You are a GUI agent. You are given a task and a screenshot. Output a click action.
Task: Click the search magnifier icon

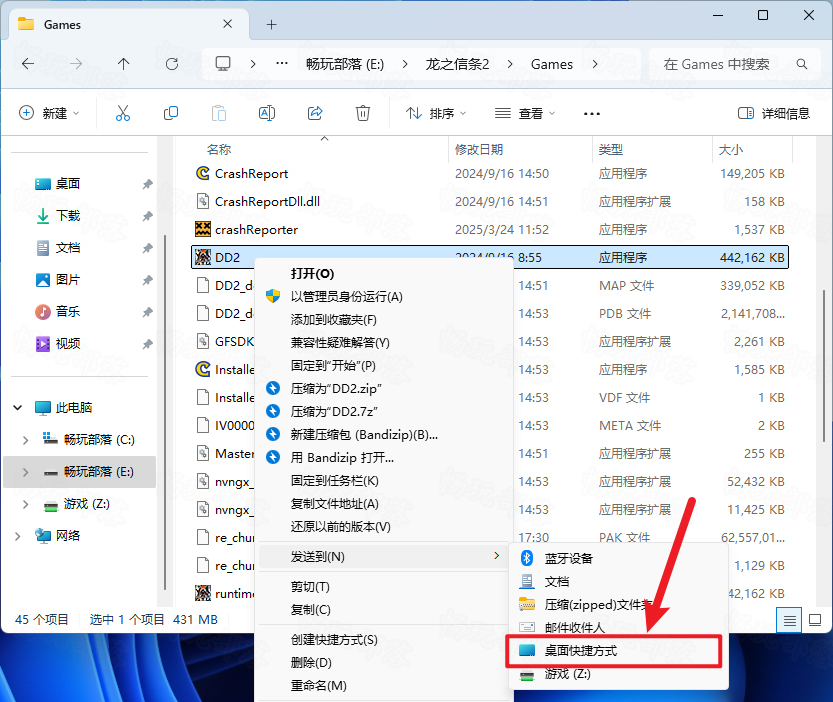[x=802, y=64]
